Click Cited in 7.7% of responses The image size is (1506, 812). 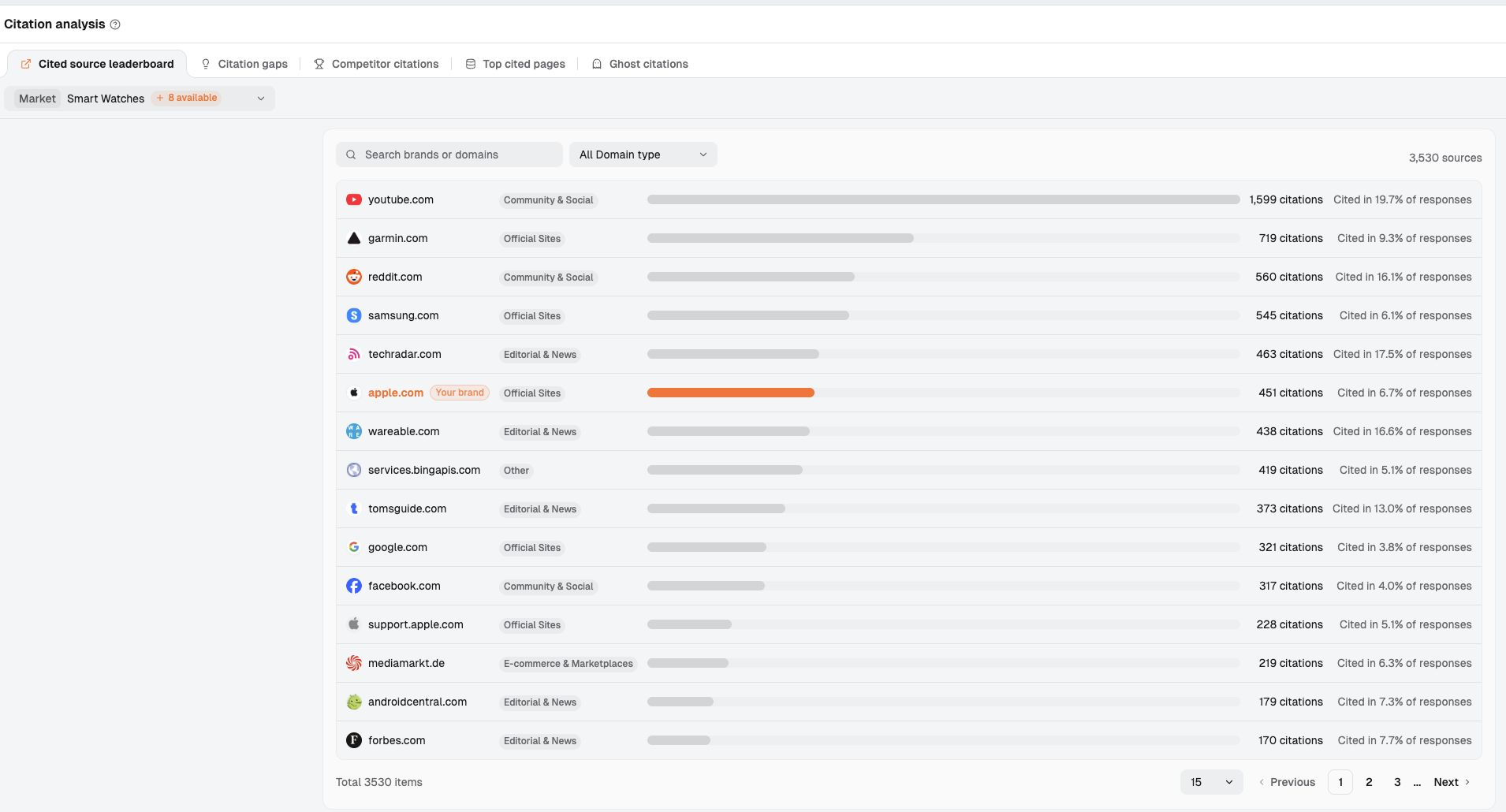click(x=1405, y=741)
